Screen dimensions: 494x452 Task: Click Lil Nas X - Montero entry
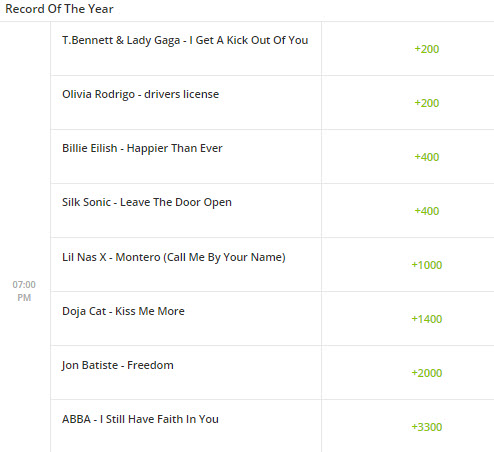(x=174, y=257)
